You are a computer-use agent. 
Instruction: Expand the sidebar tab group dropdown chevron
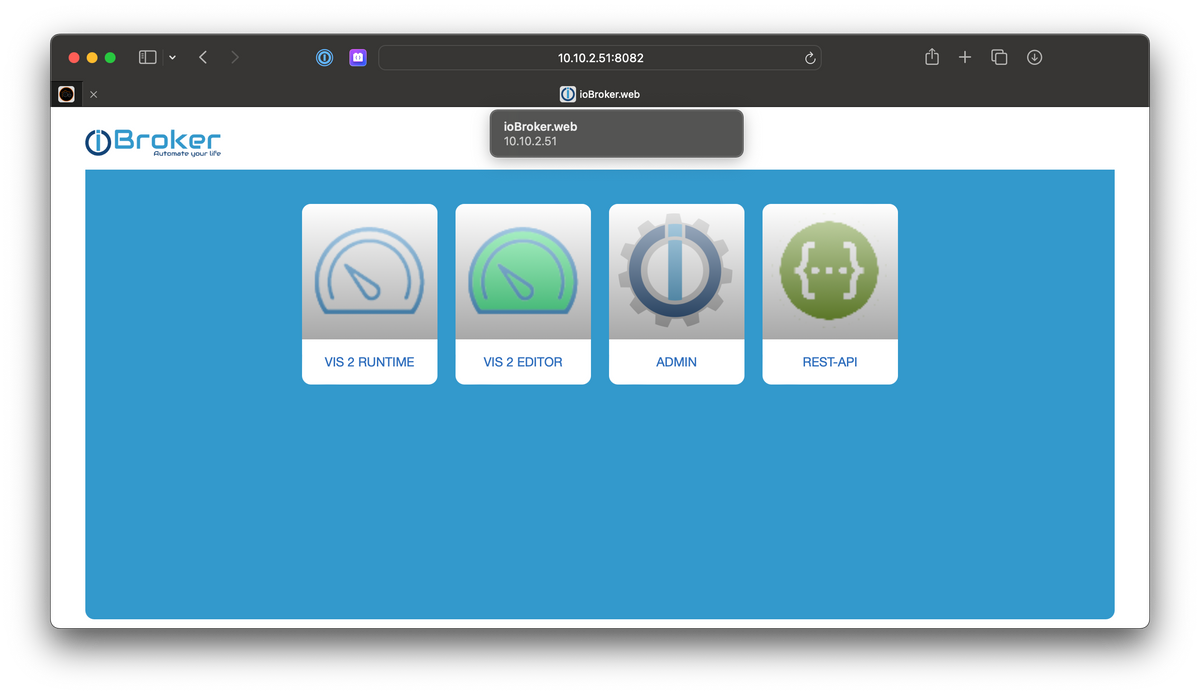pyautogui.click(x=172, y=58)
